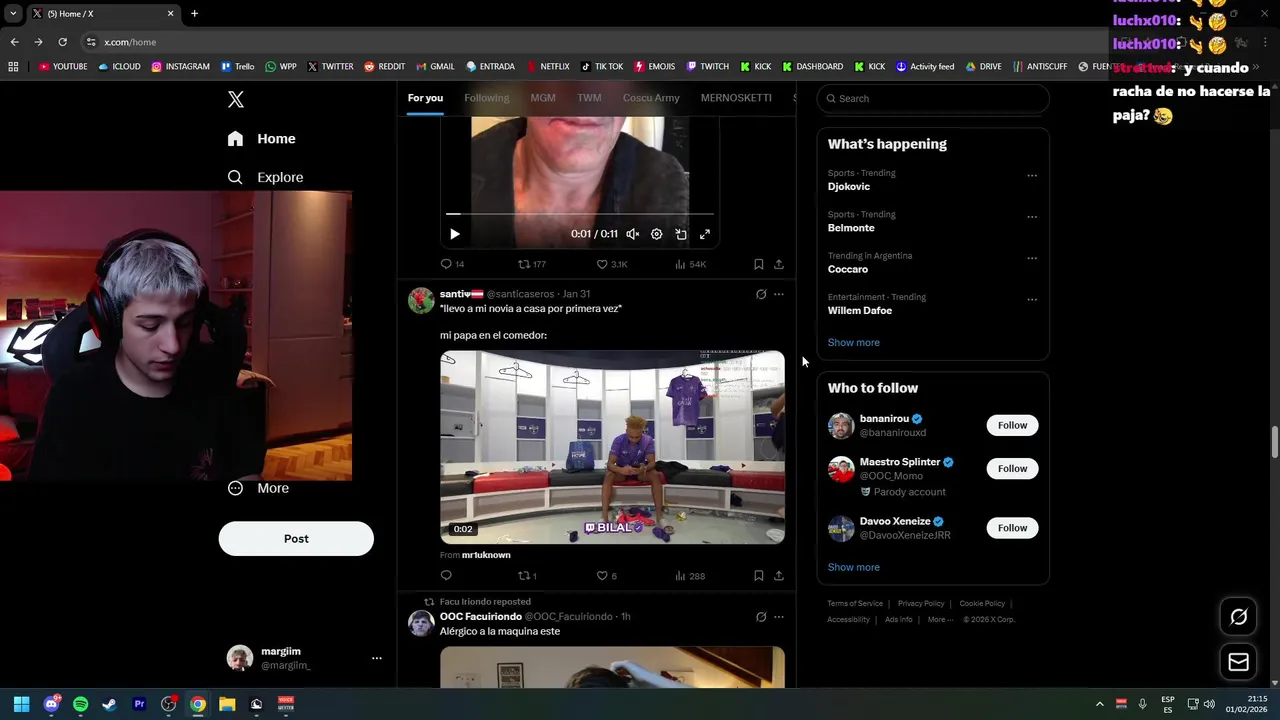Open Premiere Pro from the taskbar
1280x720 pixels.
click(139, 704)
